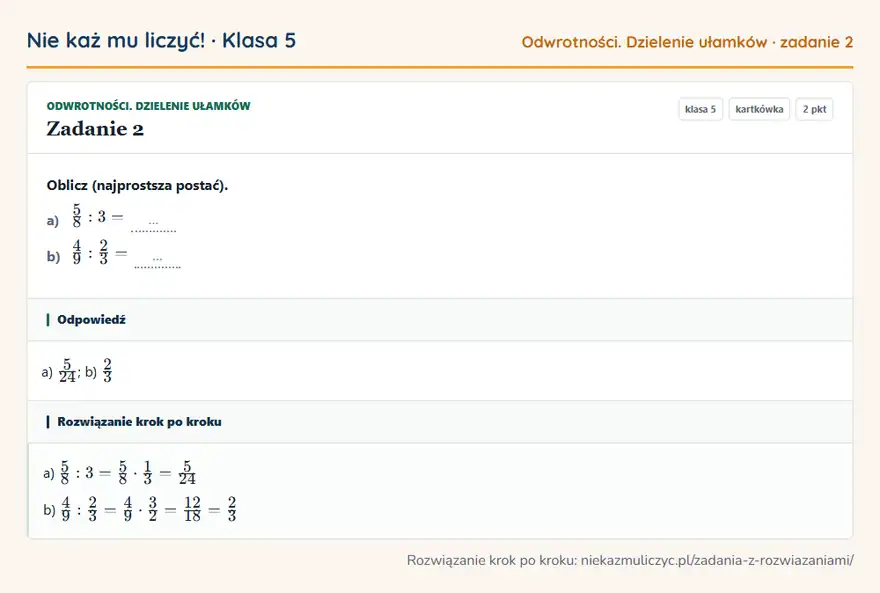The image size is (880, 593).
Task: Click the green 'ODWROTNOŚCI. DZIELENIE UŁAMKÓW' category label
Action: 148,106
